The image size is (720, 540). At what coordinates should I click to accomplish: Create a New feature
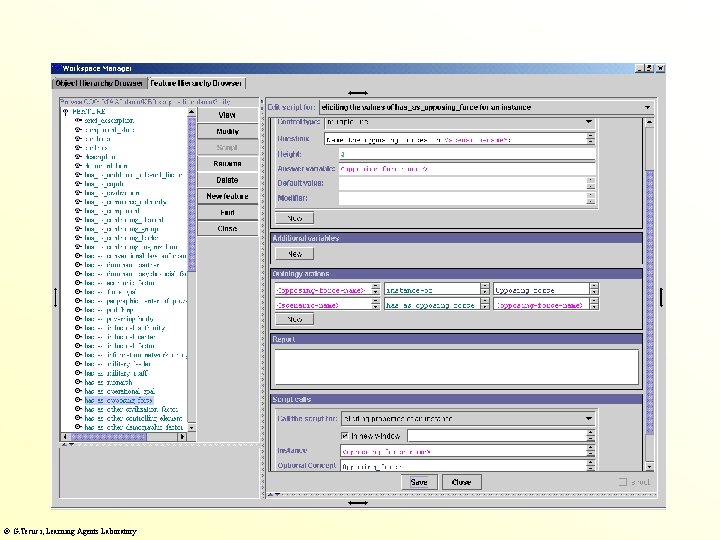coord(228,196)
